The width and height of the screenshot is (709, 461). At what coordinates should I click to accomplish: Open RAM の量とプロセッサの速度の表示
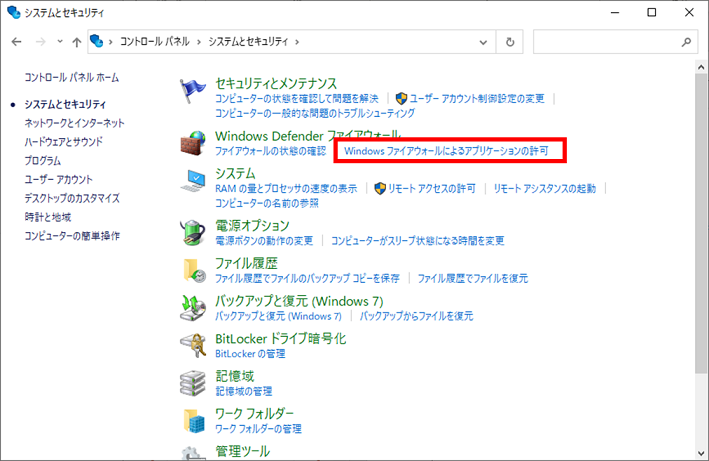tap(286, 188)
